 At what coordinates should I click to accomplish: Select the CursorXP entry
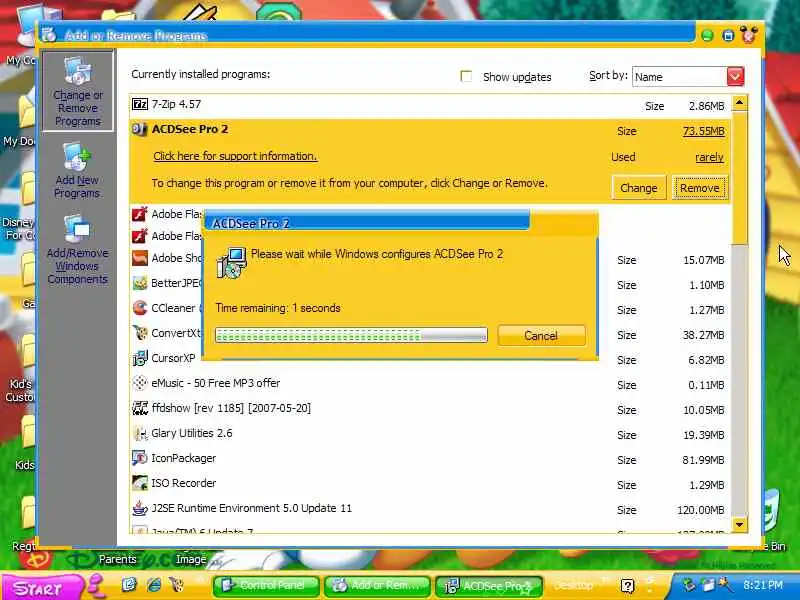click(431, 359)
